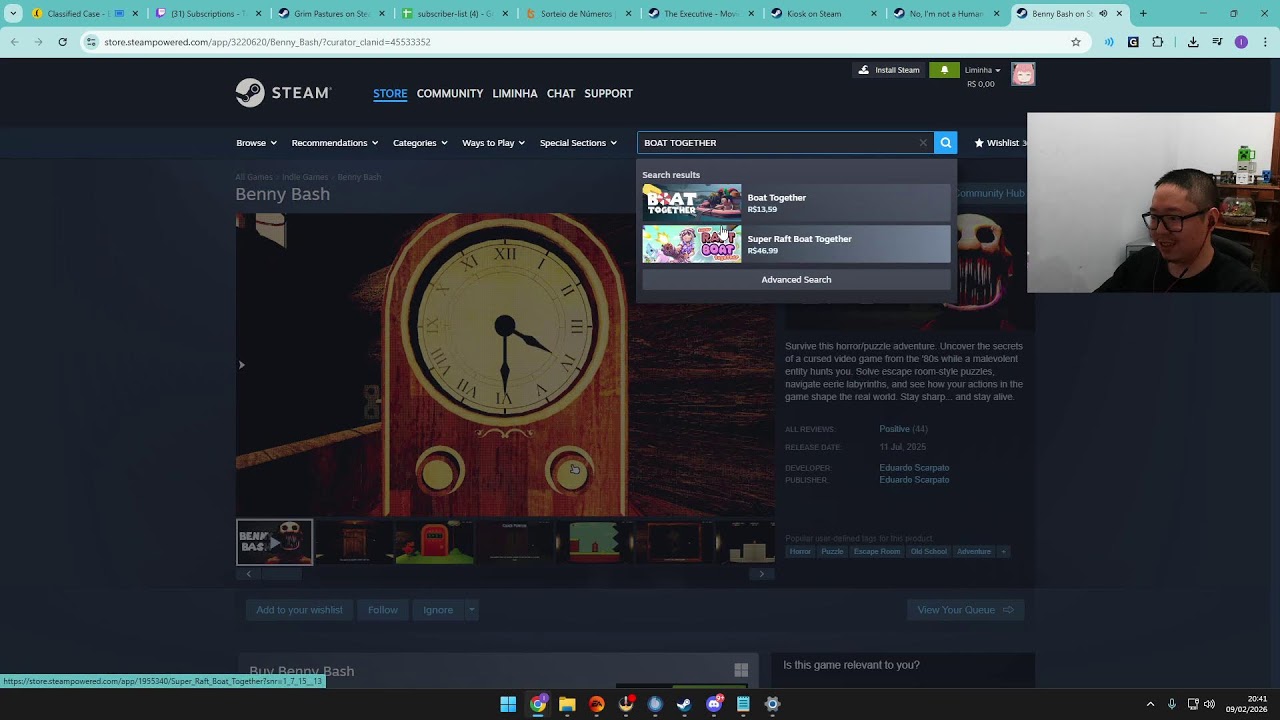The image size is (1280, 720).
Task: Open File Explorer from the taskbar
Action: (567, 704)
